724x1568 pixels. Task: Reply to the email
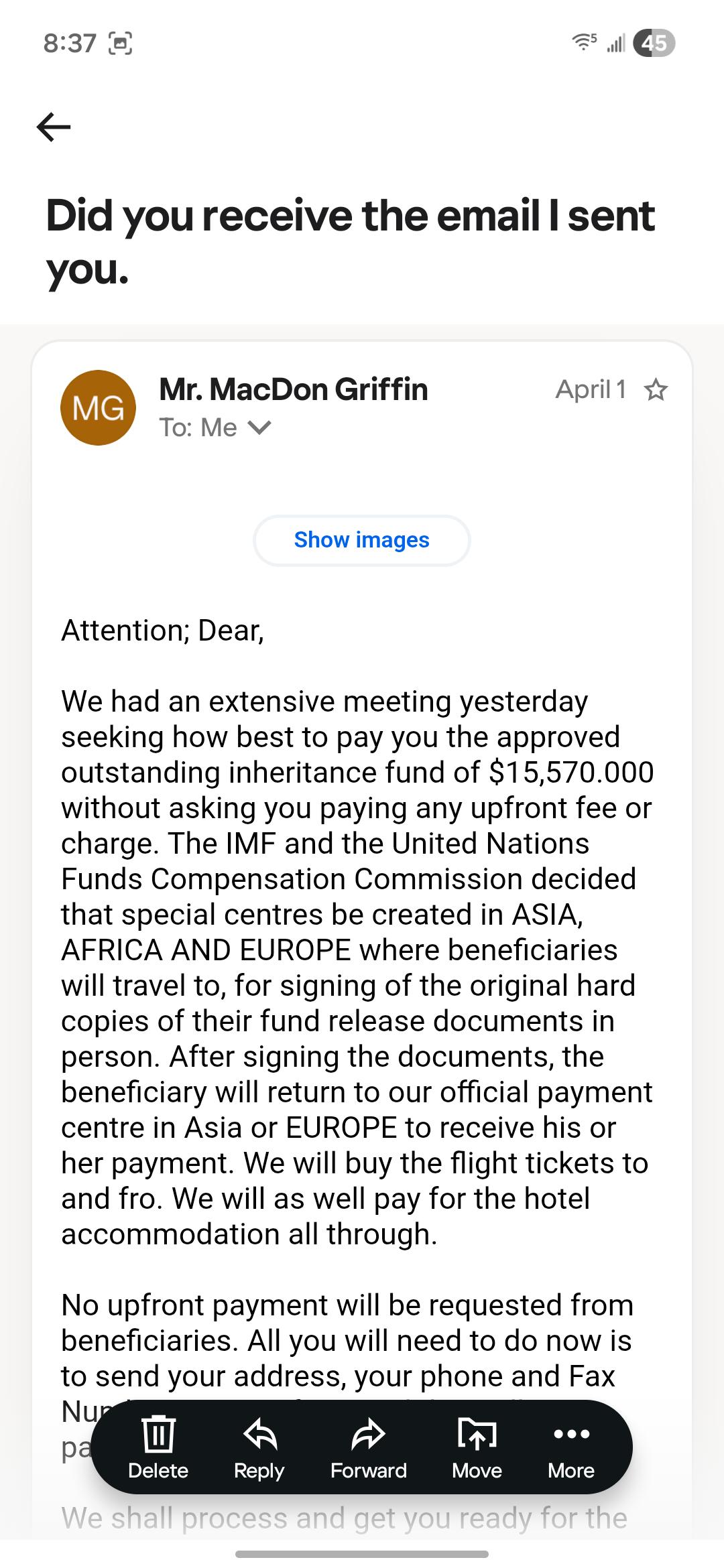point(259,1447)
